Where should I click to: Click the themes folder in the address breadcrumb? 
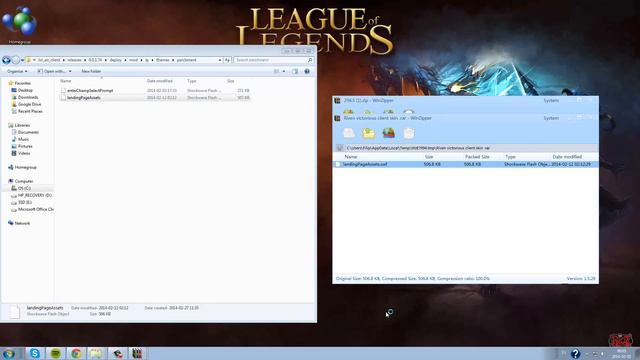point(162,60)
